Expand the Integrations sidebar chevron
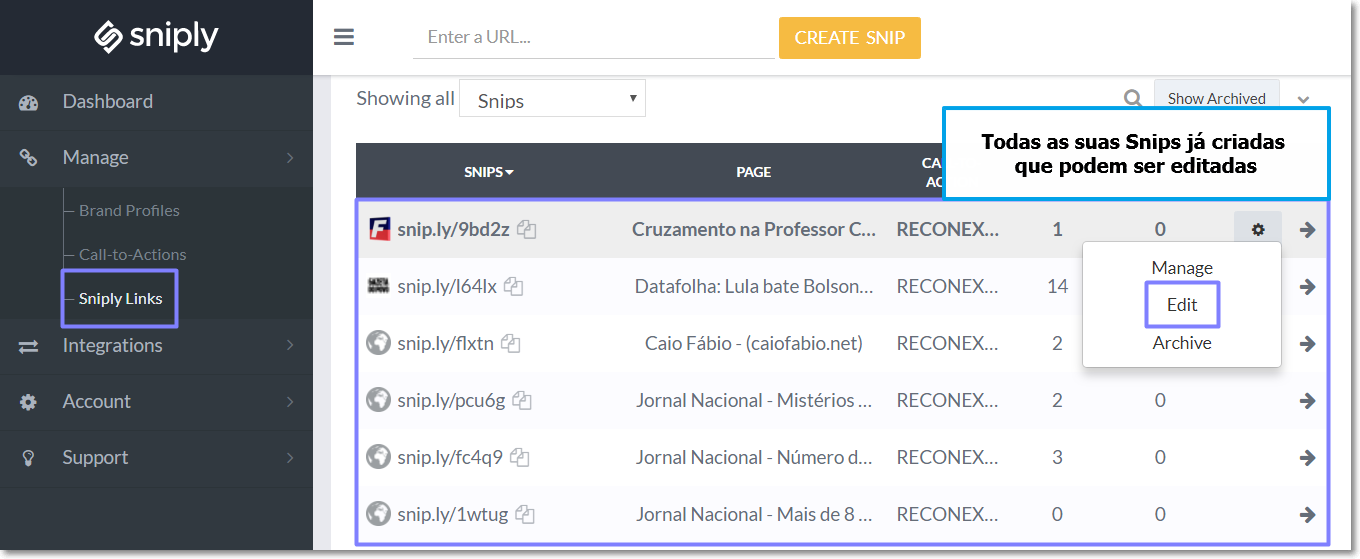1360x559 pixels. [x=290, y=346]
